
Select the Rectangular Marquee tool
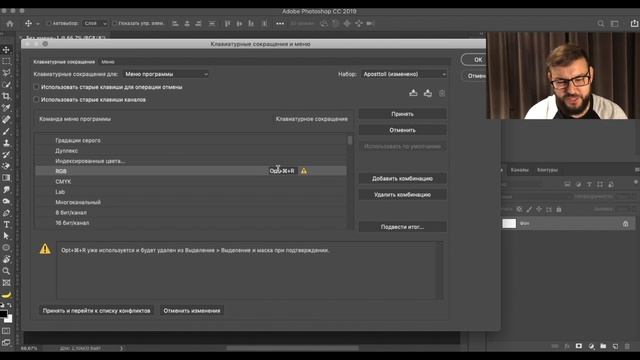click(x=6, y=61)
